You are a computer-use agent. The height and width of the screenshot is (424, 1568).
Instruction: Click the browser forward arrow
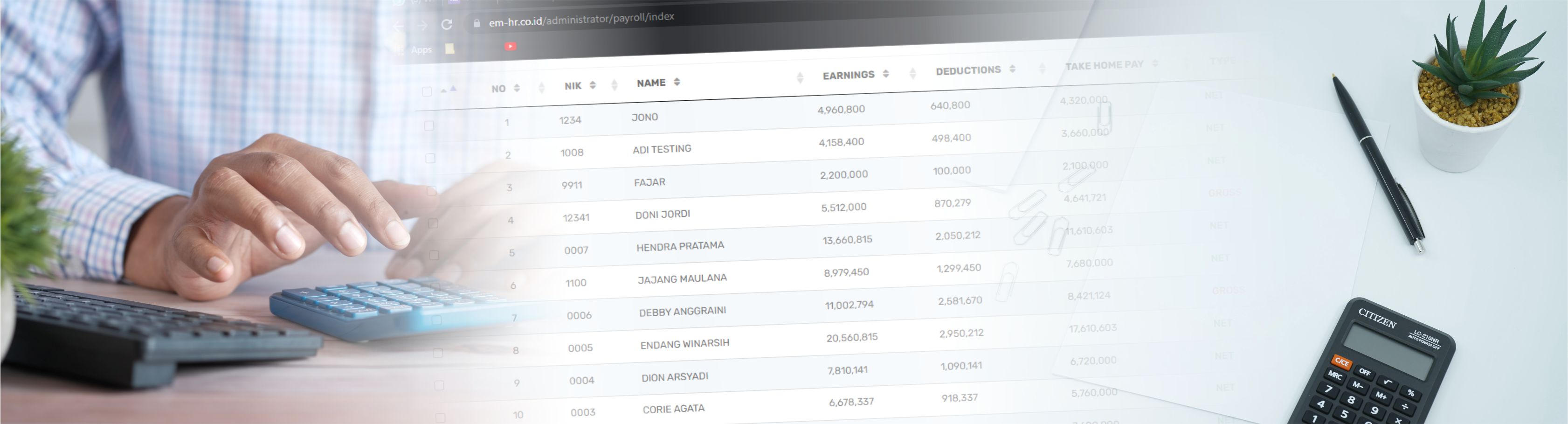pos(422,25)
